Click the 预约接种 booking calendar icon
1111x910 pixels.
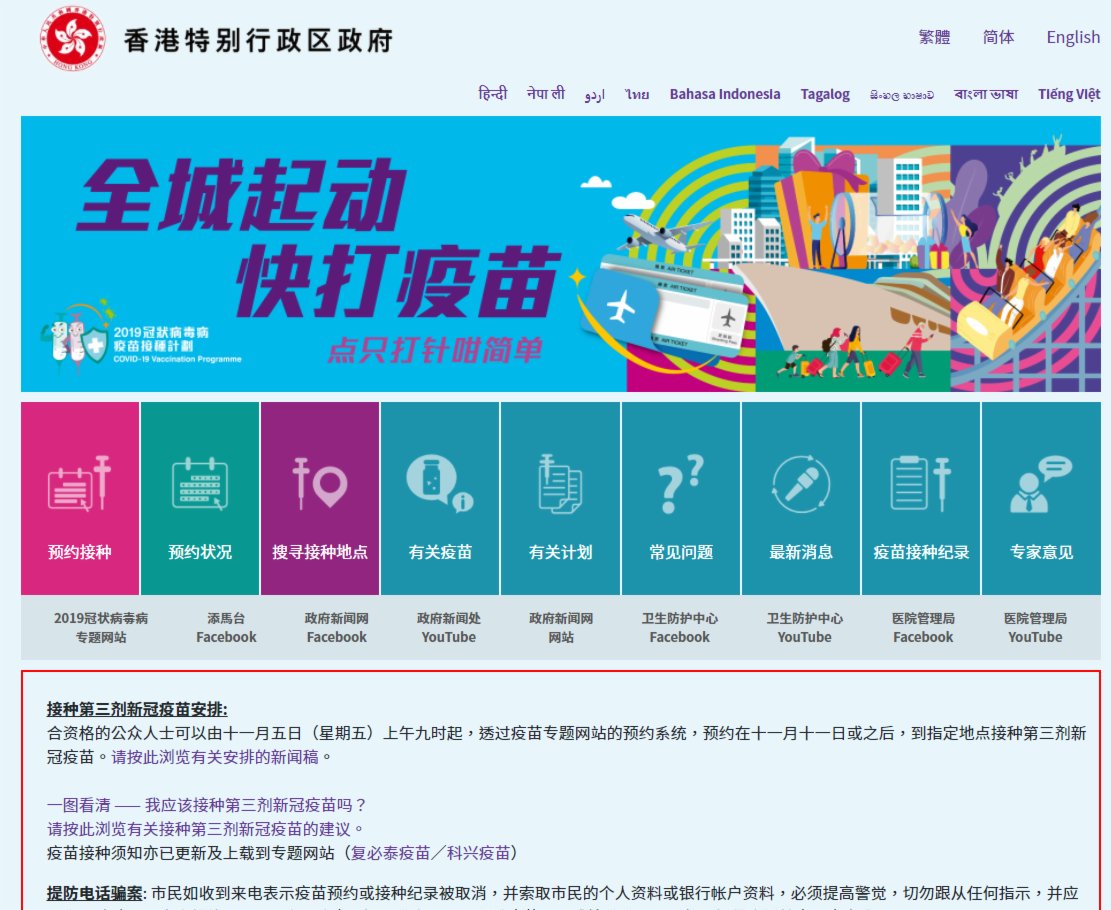pos(79,485)
